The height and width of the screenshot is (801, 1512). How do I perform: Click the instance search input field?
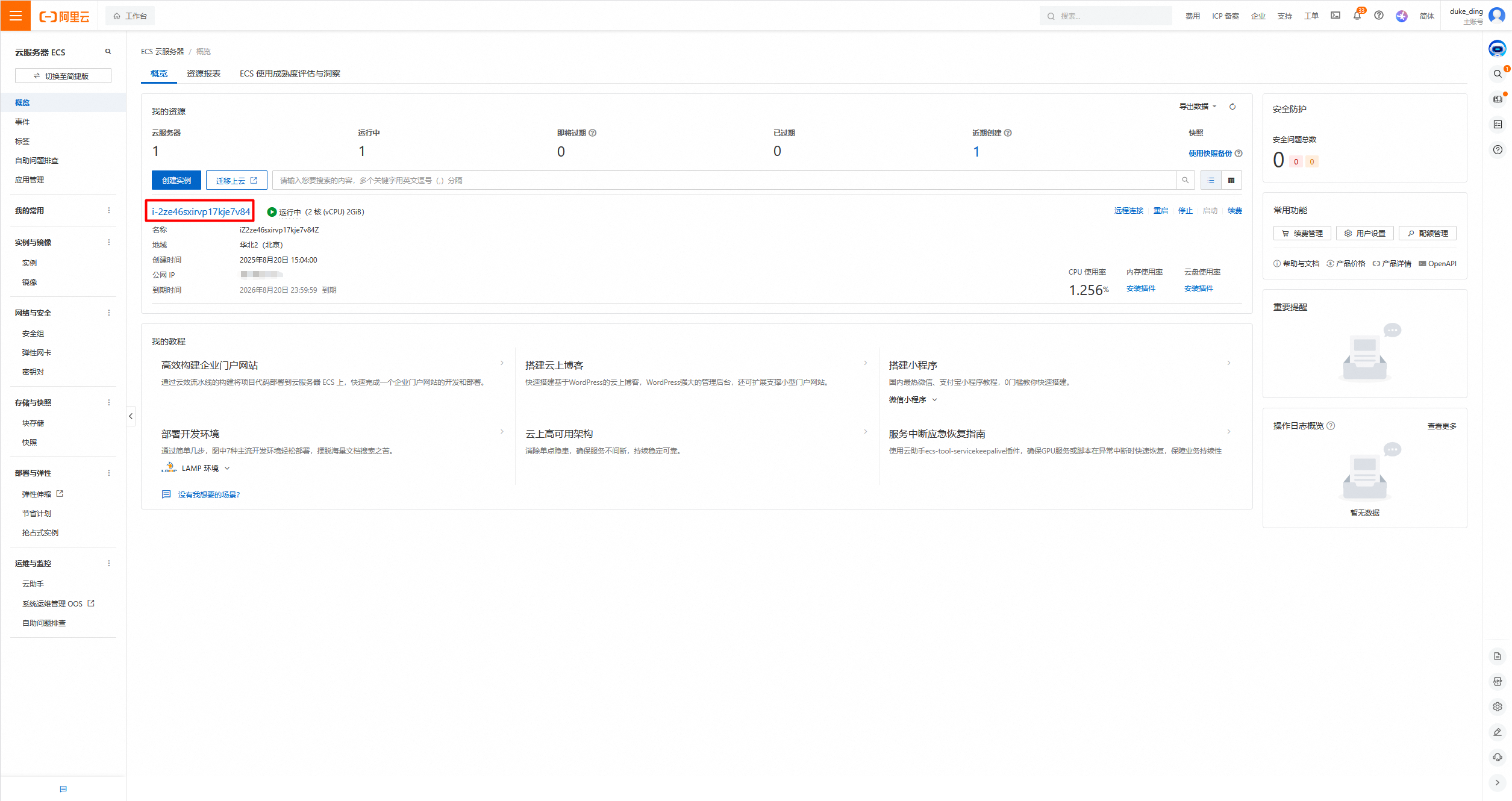pos(723,179)
